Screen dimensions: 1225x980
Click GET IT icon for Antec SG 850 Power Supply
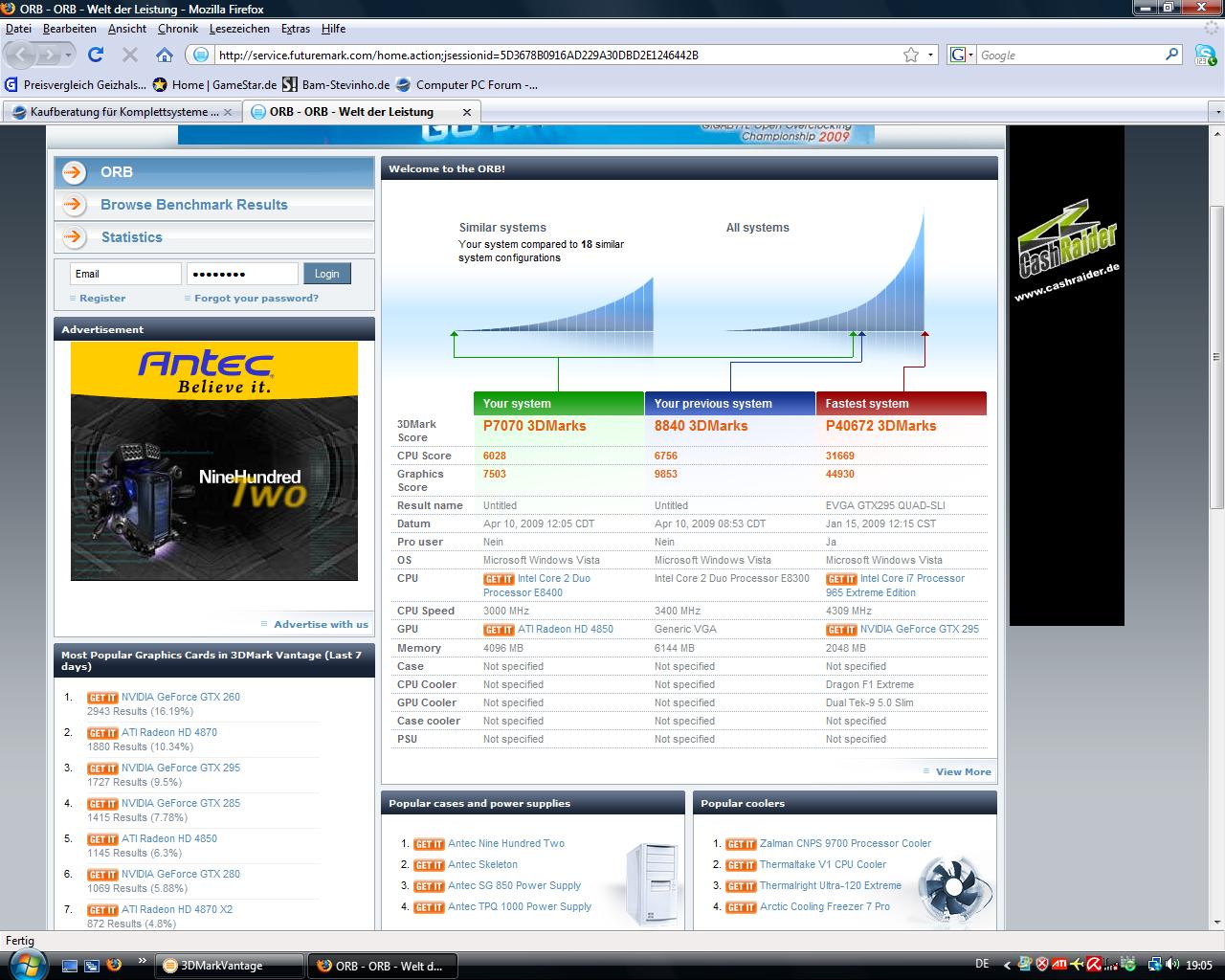pos(429,886)
